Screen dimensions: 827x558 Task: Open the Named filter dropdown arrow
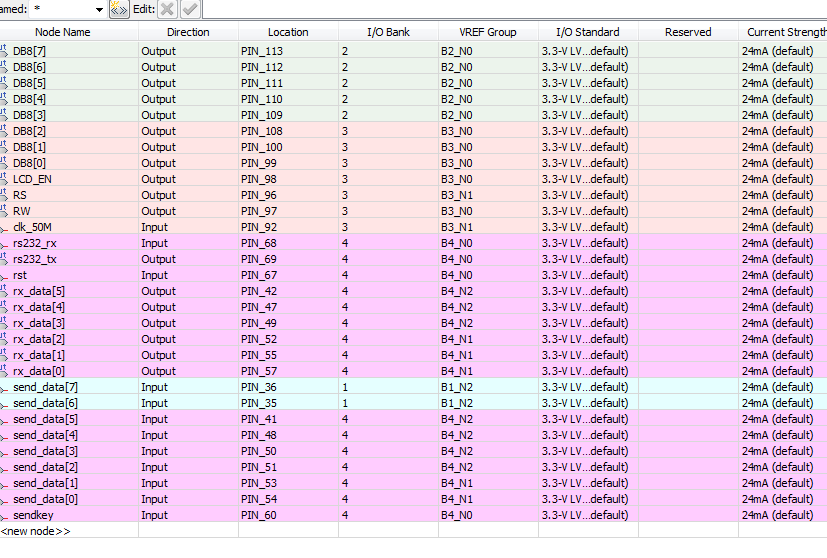pyautogui.click(x=99, y=9)
